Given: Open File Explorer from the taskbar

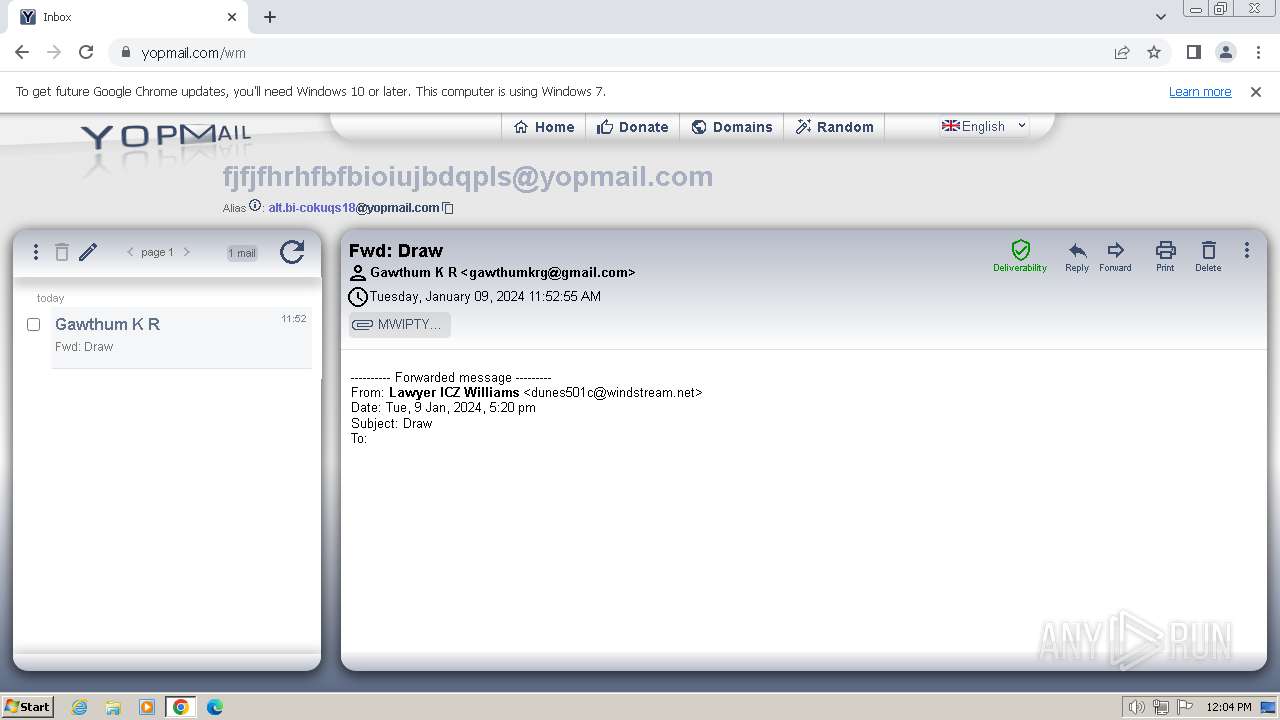Looking at the screenshot, I should [113, 707].
